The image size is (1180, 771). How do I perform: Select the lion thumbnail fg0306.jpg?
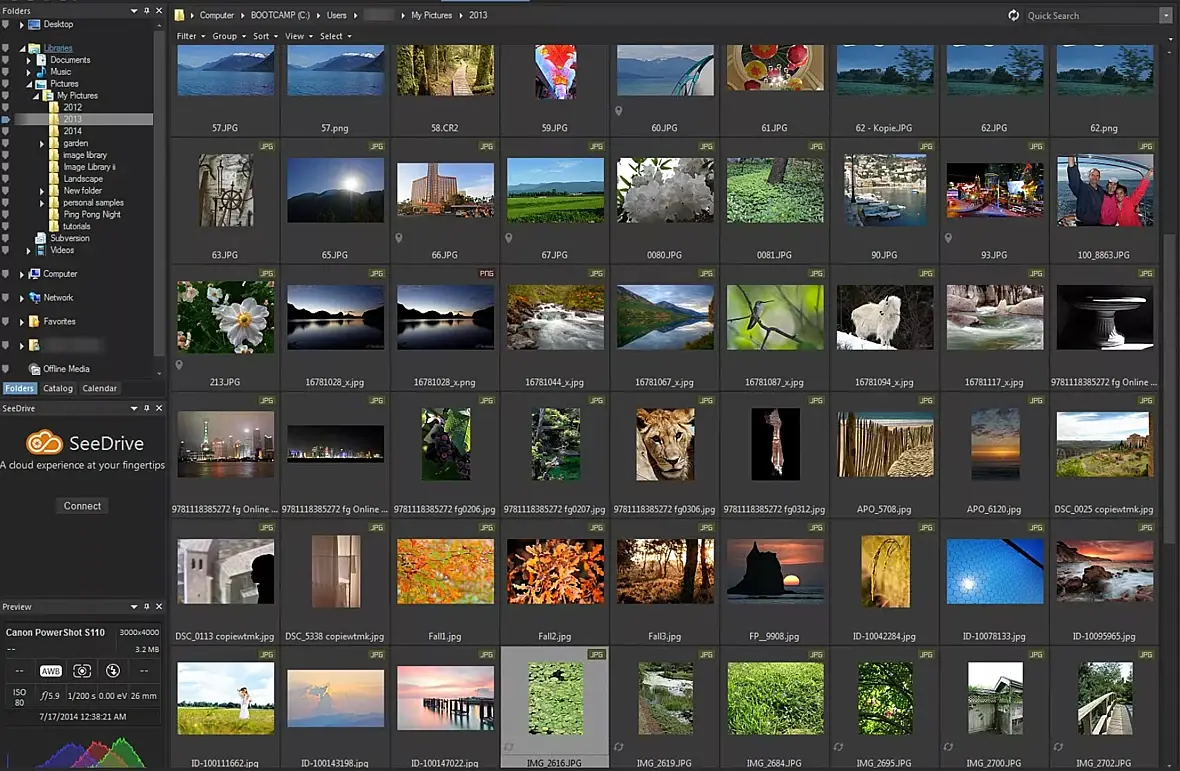(x=665, y=444)
